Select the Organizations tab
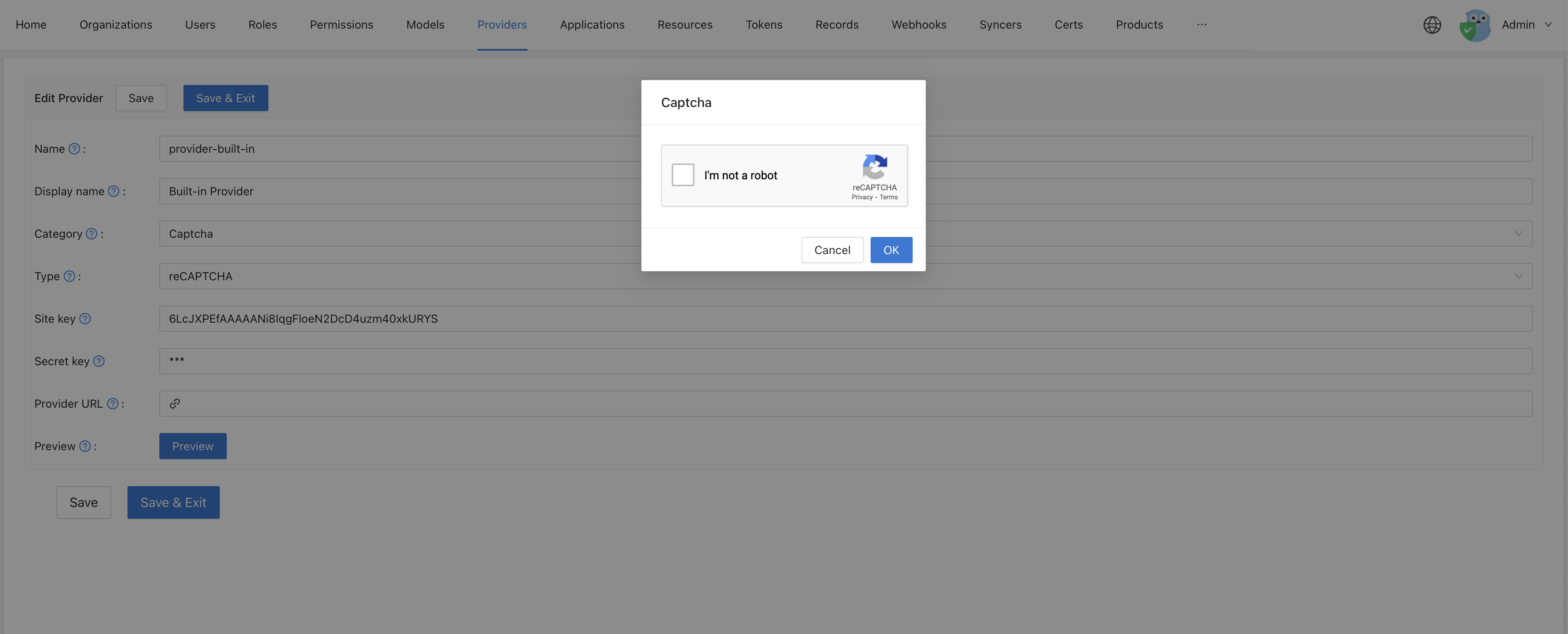The height and width of the screenshot is (634, 1568). (x=116, y=25)
